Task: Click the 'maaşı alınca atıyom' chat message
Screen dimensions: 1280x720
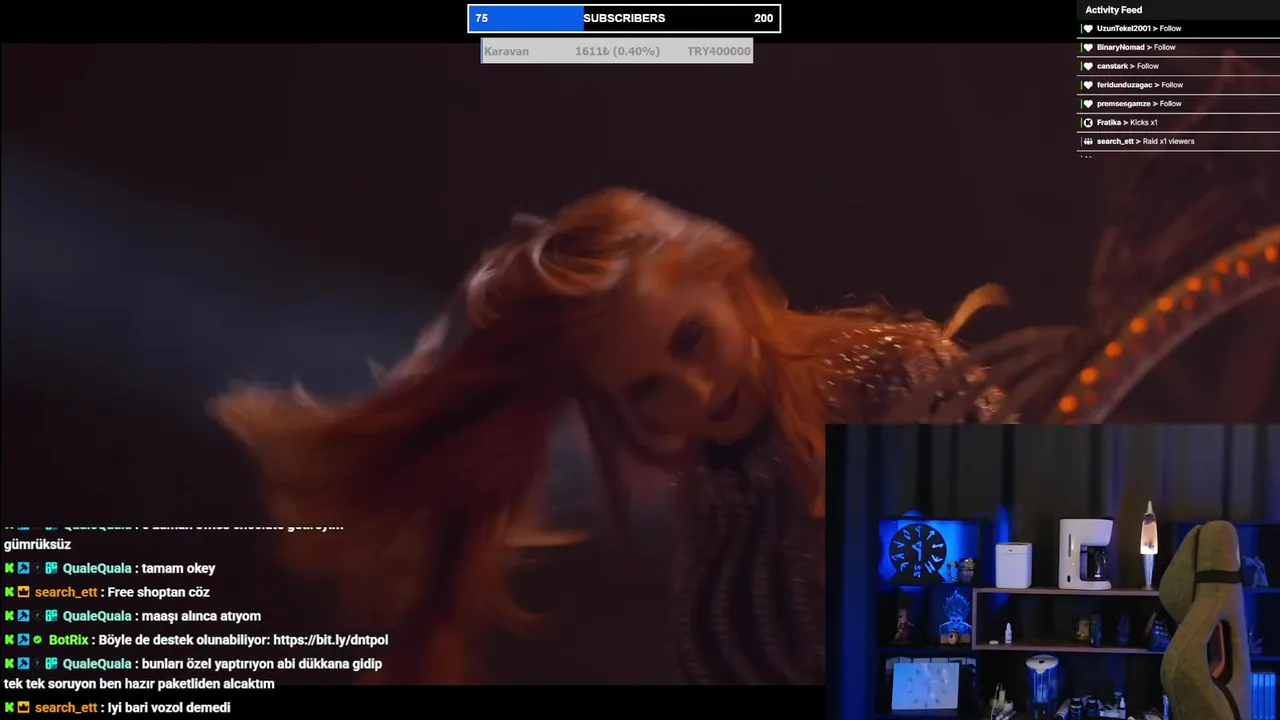Action: pyautogui.click(x=201, y=616)
